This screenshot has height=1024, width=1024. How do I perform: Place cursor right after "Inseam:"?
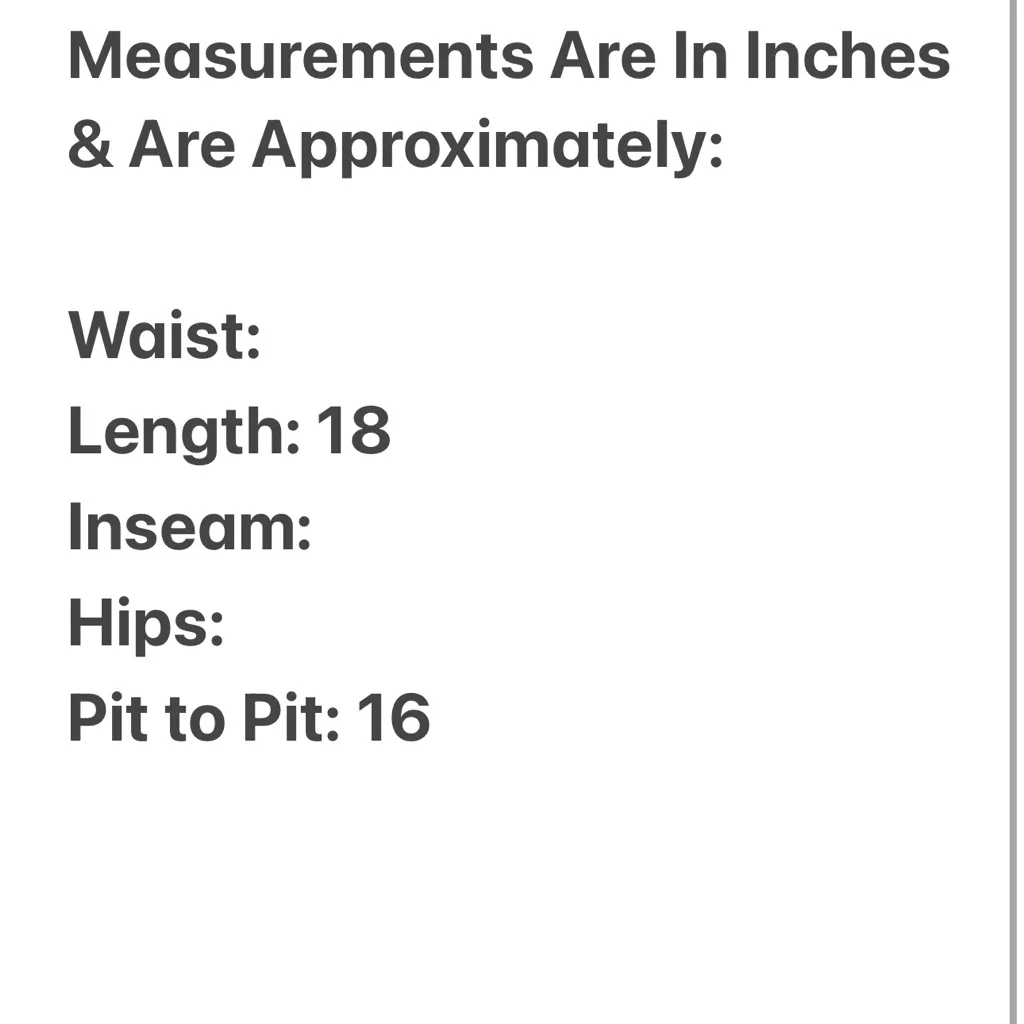point(315,527)
